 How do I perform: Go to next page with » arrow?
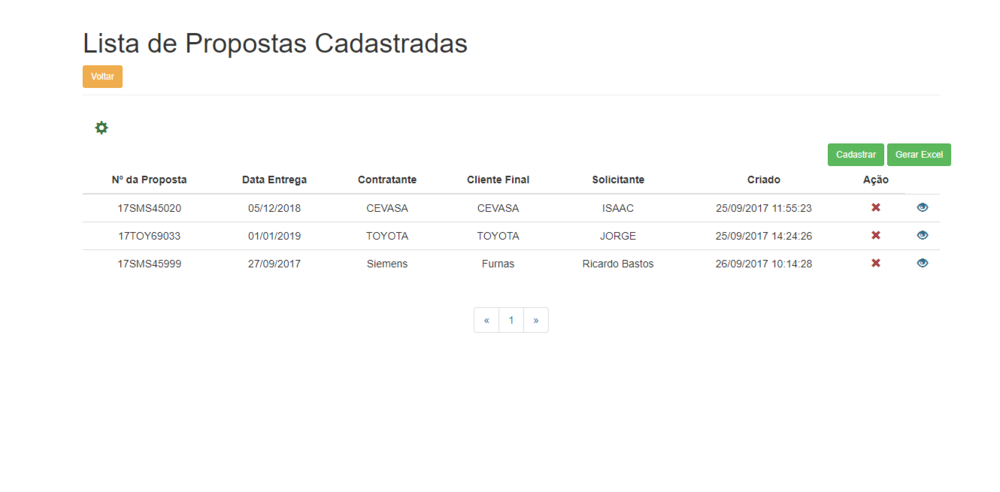click(x=536, y=320)
